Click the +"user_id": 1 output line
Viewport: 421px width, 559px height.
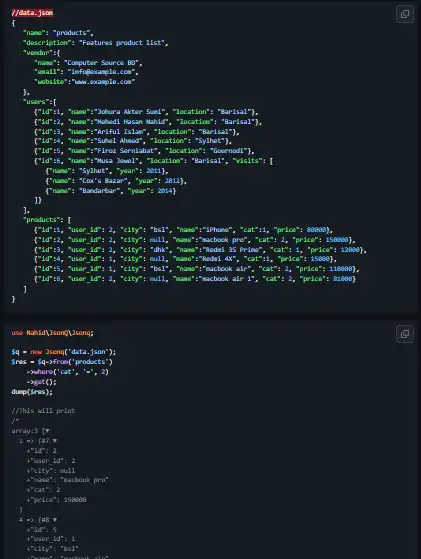click(51, 539)
